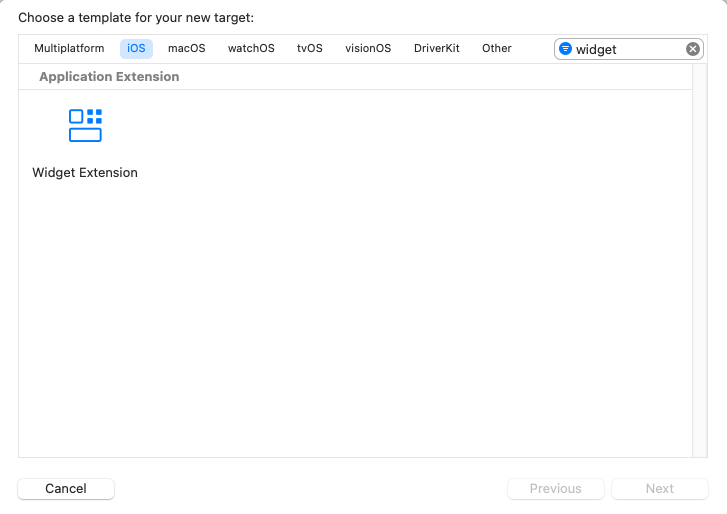This screenshot has width=727, height=514.
Task: Click the Previous button
Action: (555, 489)
